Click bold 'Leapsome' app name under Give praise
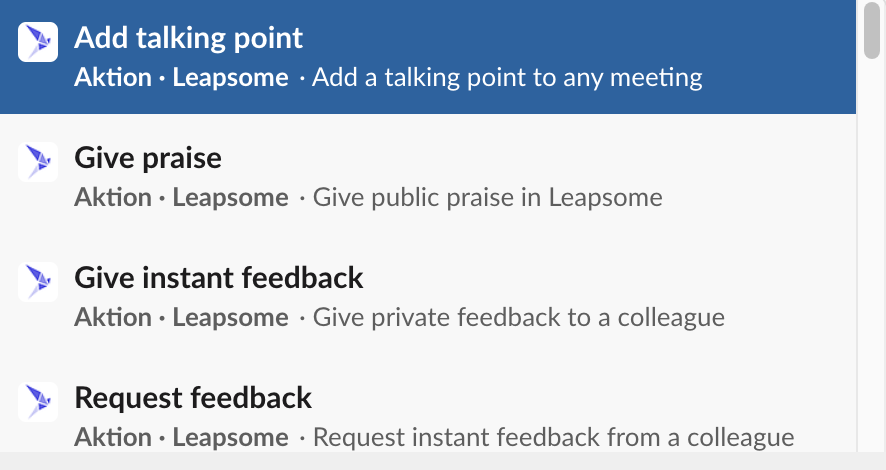 (x=230, y=197)
